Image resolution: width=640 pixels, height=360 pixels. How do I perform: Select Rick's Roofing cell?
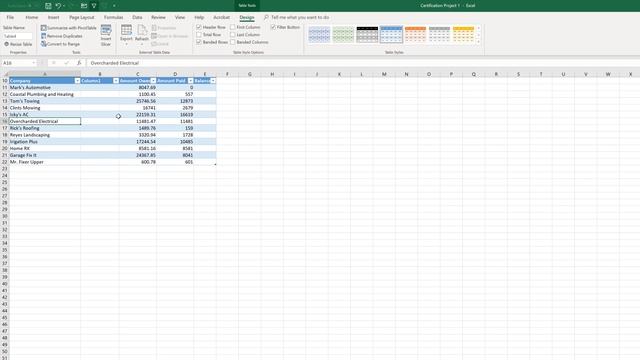[x=45, y=128]
